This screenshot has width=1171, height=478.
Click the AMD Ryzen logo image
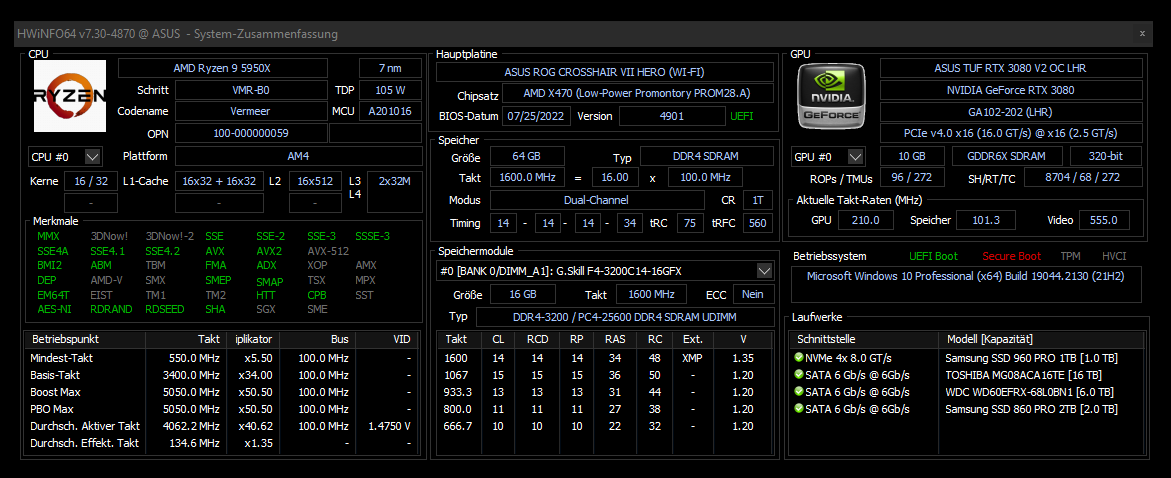[69, 96]
